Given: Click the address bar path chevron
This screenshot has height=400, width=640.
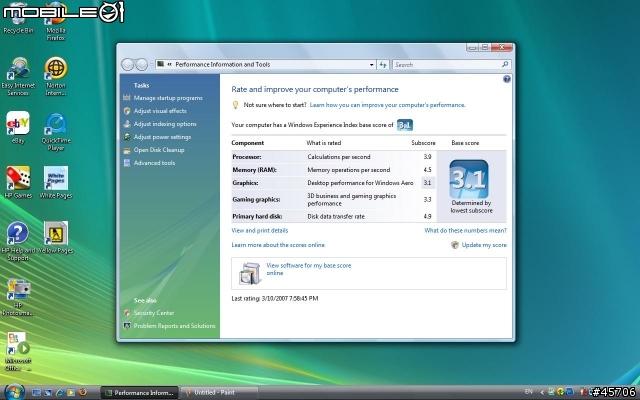Looking at the screenshot, I should coord(169,64).
